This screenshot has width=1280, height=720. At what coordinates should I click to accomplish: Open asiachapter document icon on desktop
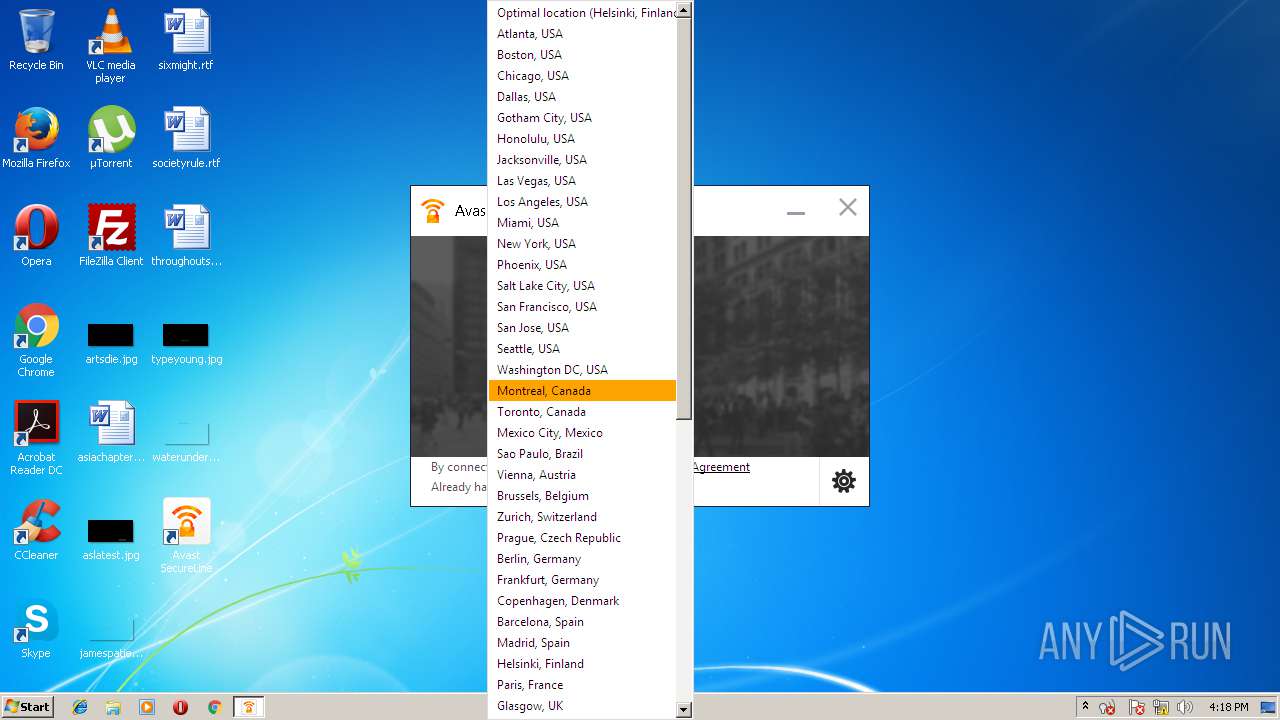pos(111,432)
